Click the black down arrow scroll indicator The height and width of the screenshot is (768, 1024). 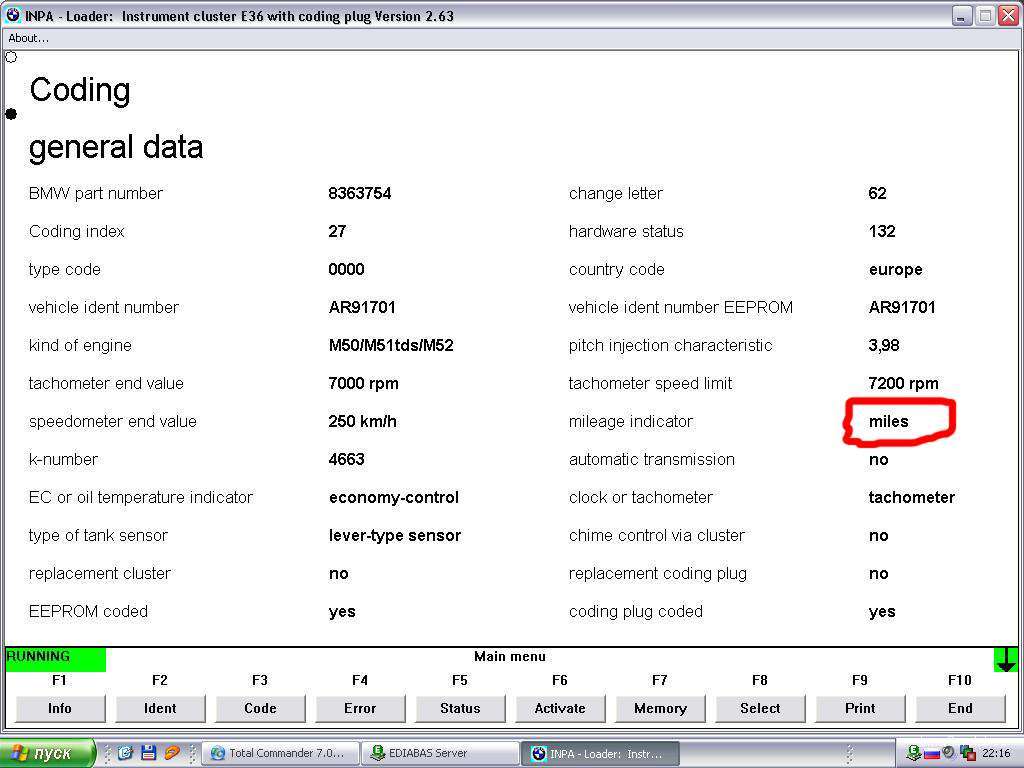(1006, 660)
